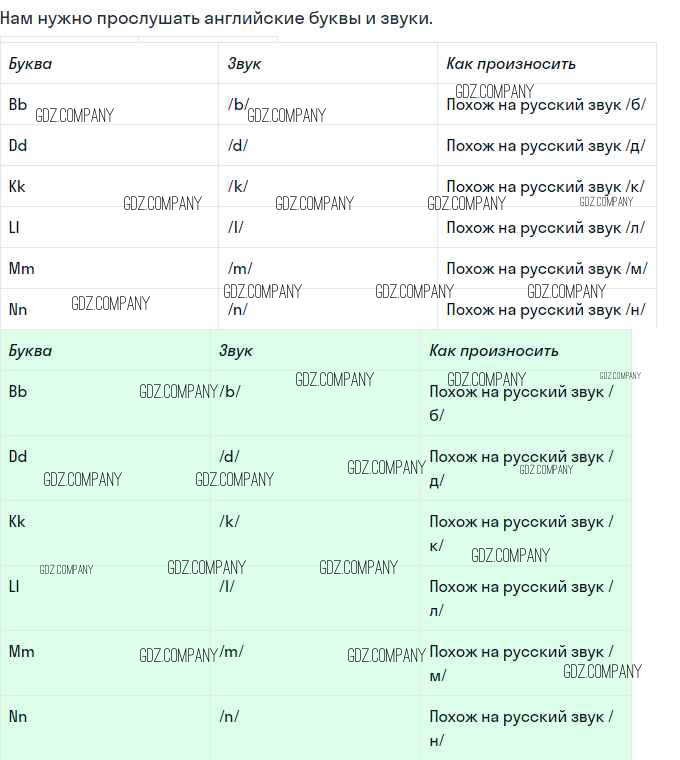This screenshot has width=680, height=760.
Task: Click the "Буква" header in the white table
Action: pyautogui.click(x=30, y=64)
